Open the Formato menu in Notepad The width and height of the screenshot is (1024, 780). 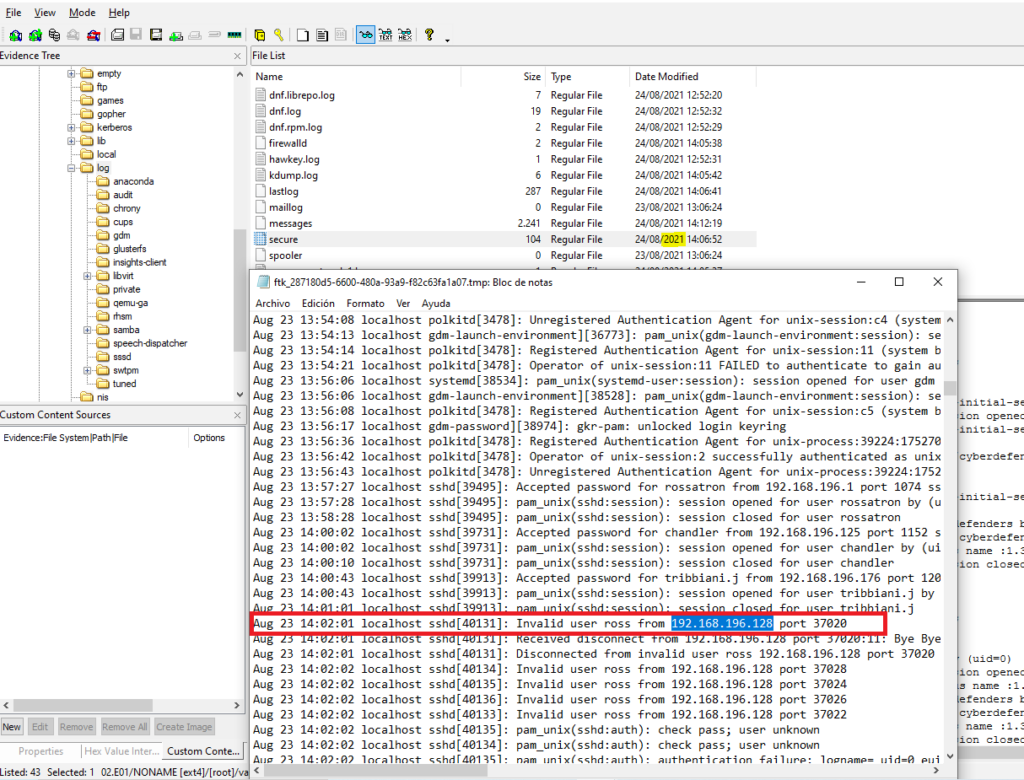pos(365,303)
